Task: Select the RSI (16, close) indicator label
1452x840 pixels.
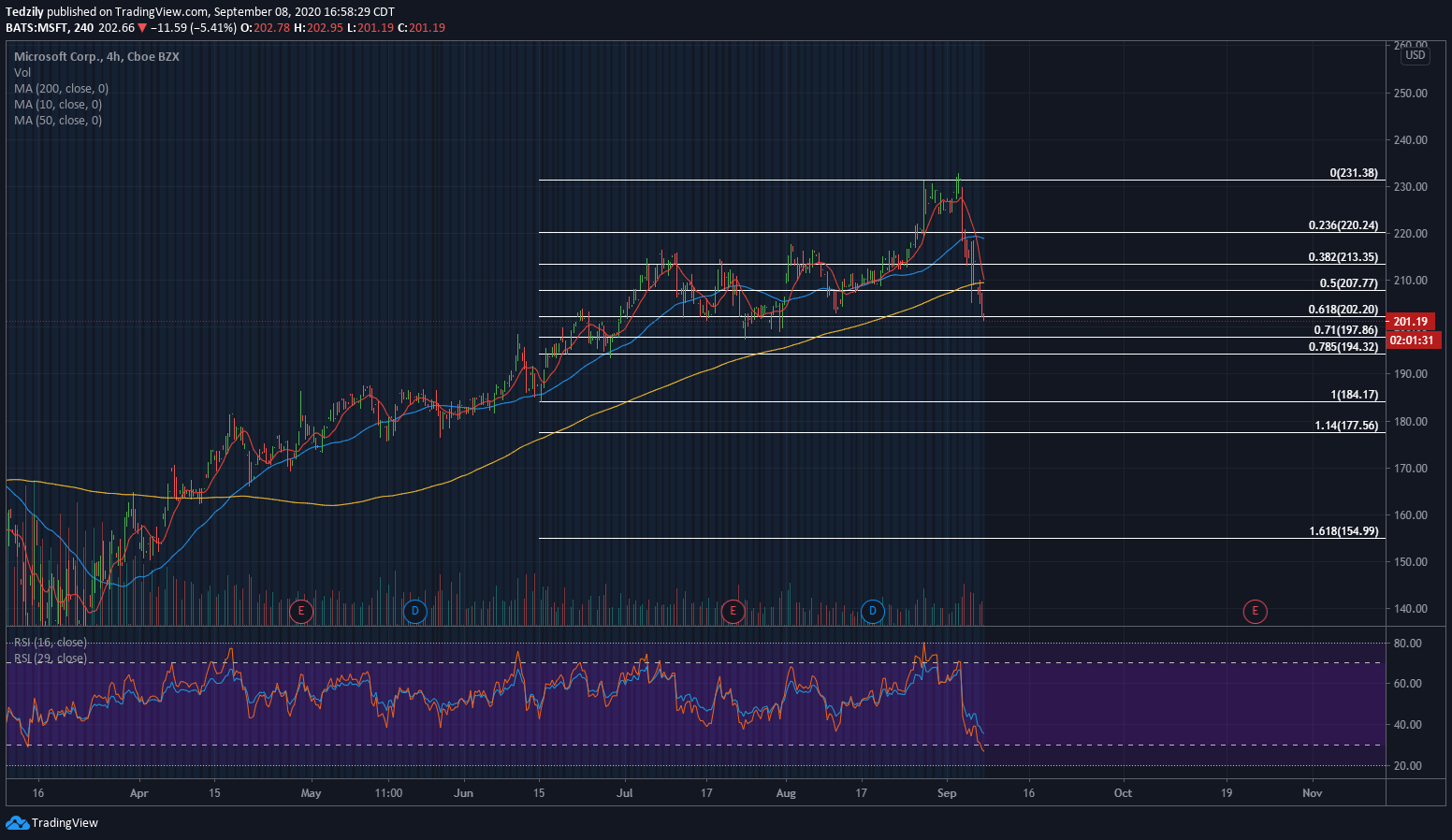Action: 51,643
